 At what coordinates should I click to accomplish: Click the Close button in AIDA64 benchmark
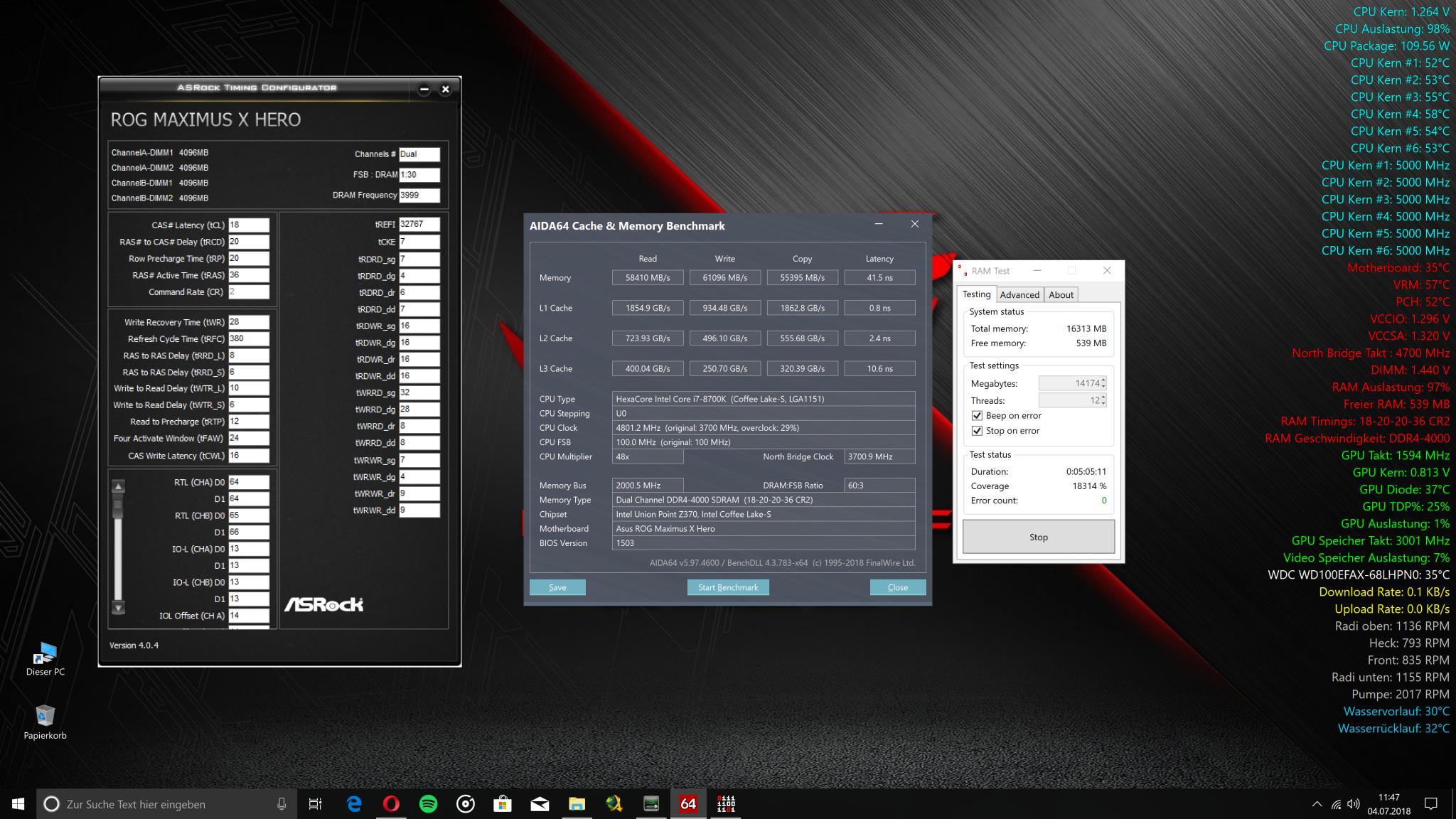click(897, 587)
